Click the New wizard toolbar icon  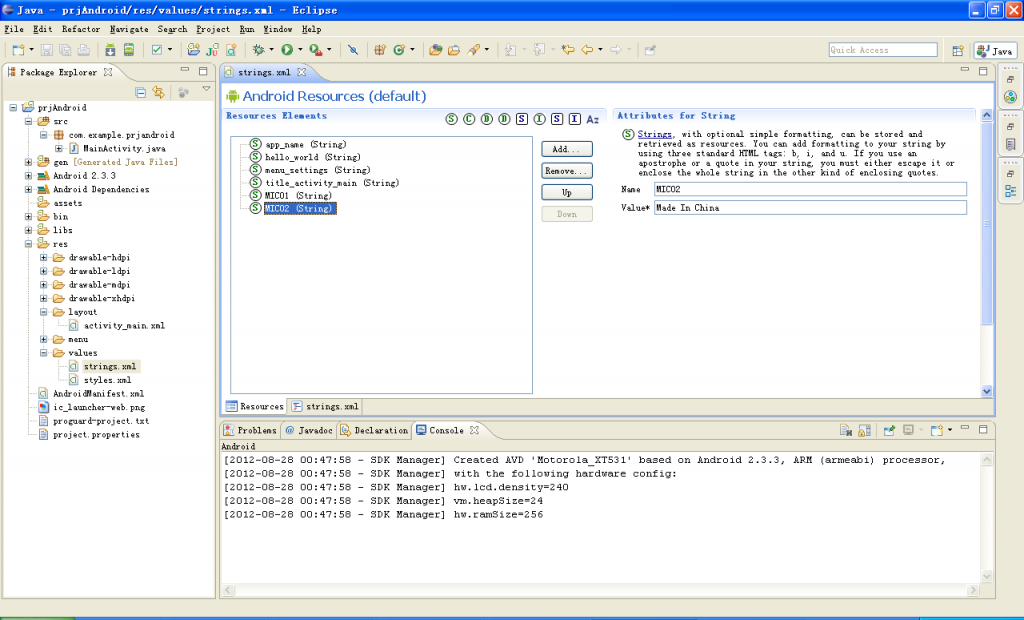(x=18, y=50)
